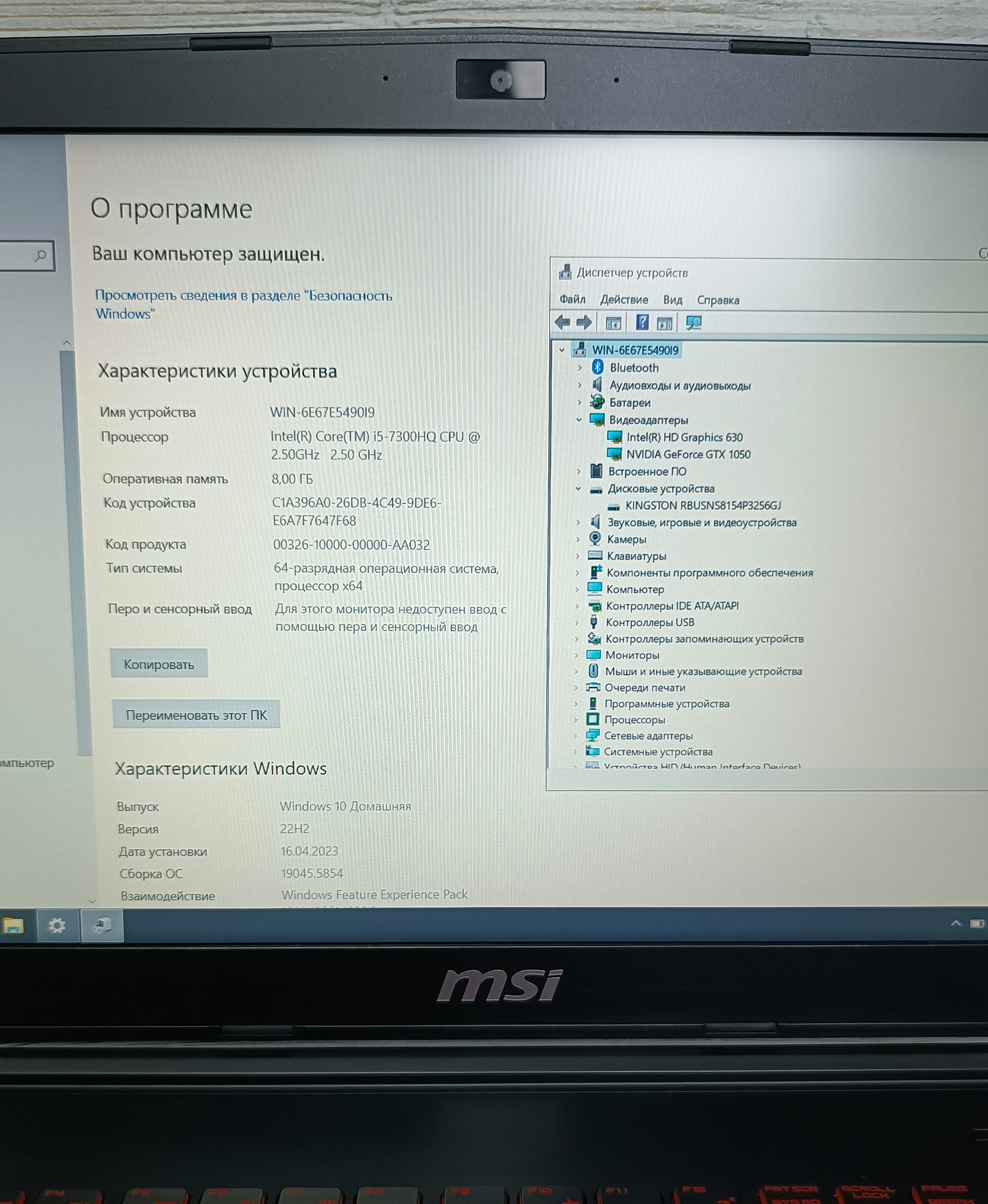Open File Explorer folder icon in taskbar

(14, 926)
